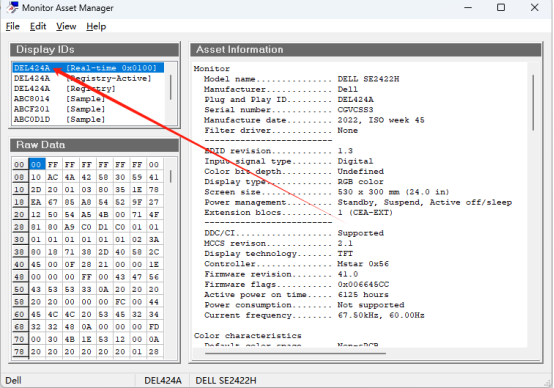Open the View menu

[66, 27]
